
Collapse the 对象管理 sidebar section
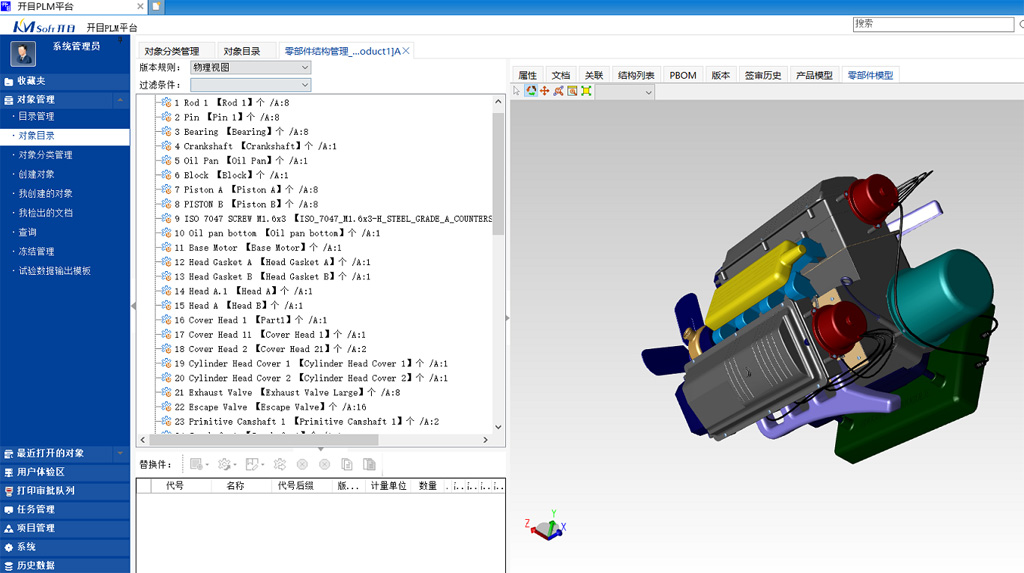[121, 100]
